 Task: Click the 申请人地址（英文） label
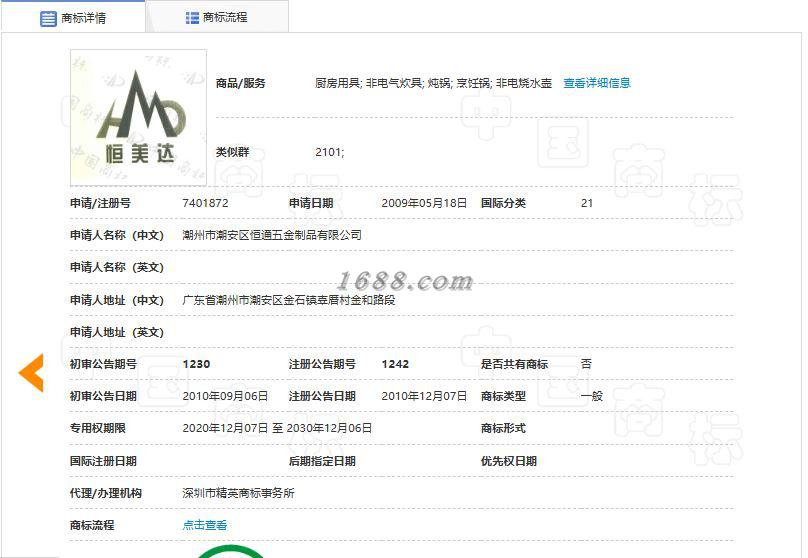click(117, 332)
